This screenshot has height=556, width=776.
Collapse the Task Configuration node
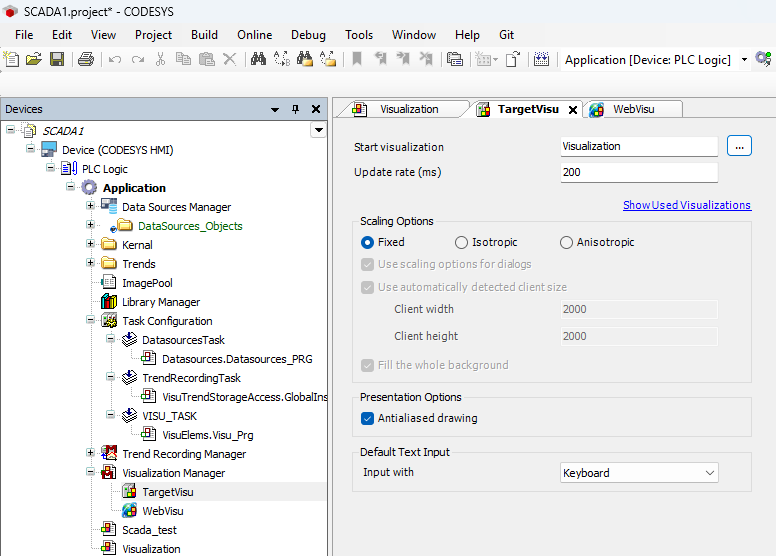click(91, 319)
